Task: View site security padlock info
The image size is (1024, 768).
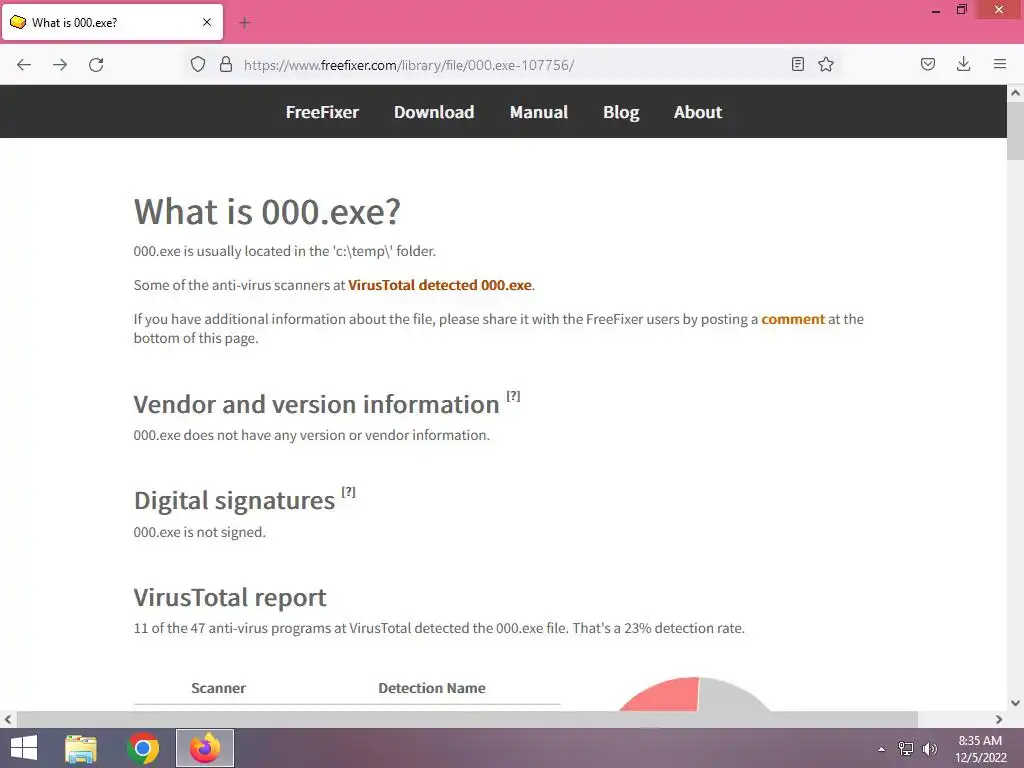Action: click(x=226, y=64)
